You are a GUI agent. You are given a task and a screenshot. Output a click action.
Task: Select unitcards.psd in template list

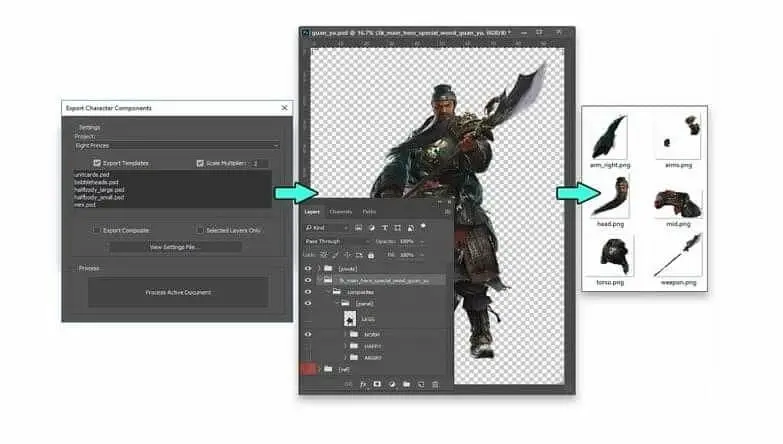coord(92,175)
